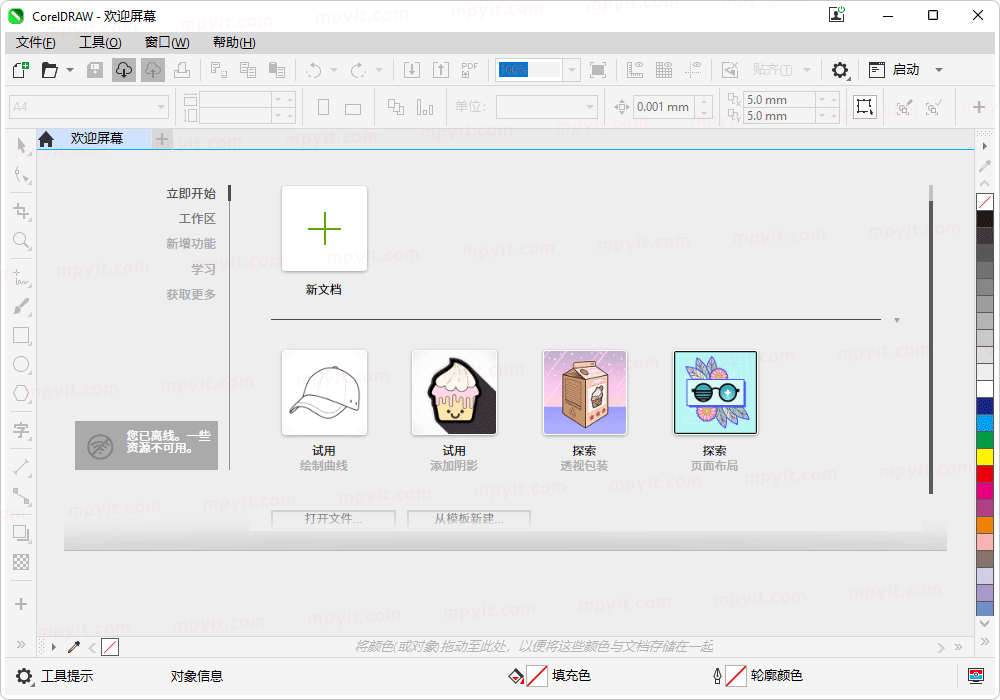Click the cloud upload icon

click(153, 69)
